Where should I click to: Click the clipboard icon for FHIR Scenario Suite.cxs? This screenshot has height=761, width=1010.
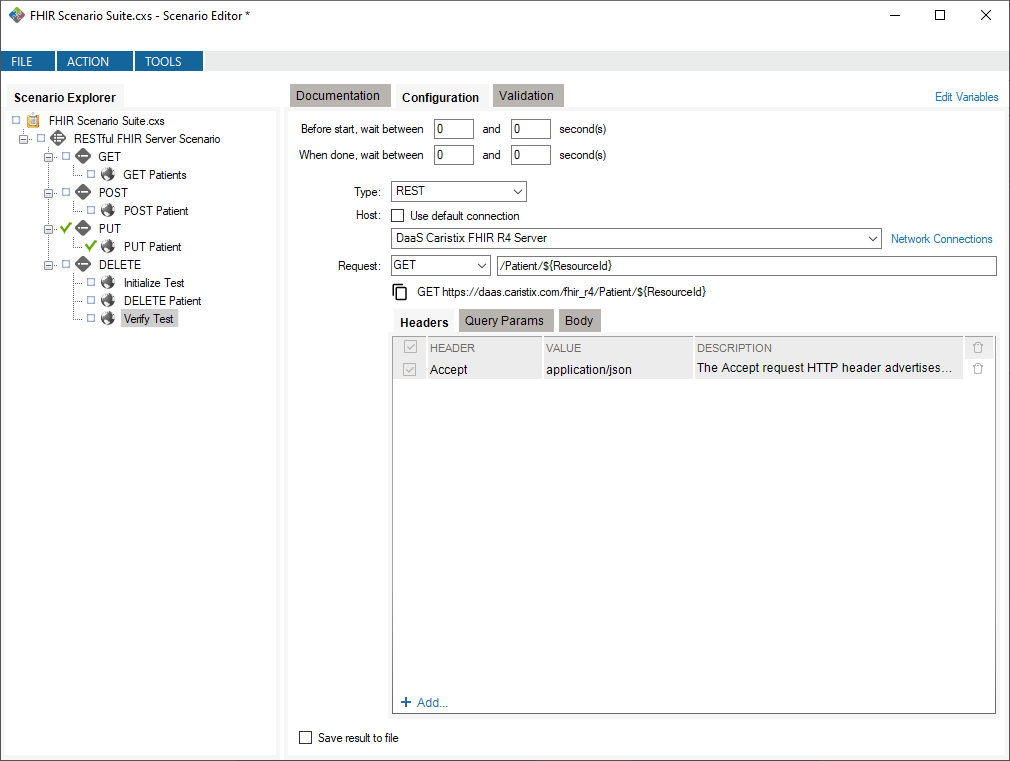pyautogui.click(x=32, y=120)
